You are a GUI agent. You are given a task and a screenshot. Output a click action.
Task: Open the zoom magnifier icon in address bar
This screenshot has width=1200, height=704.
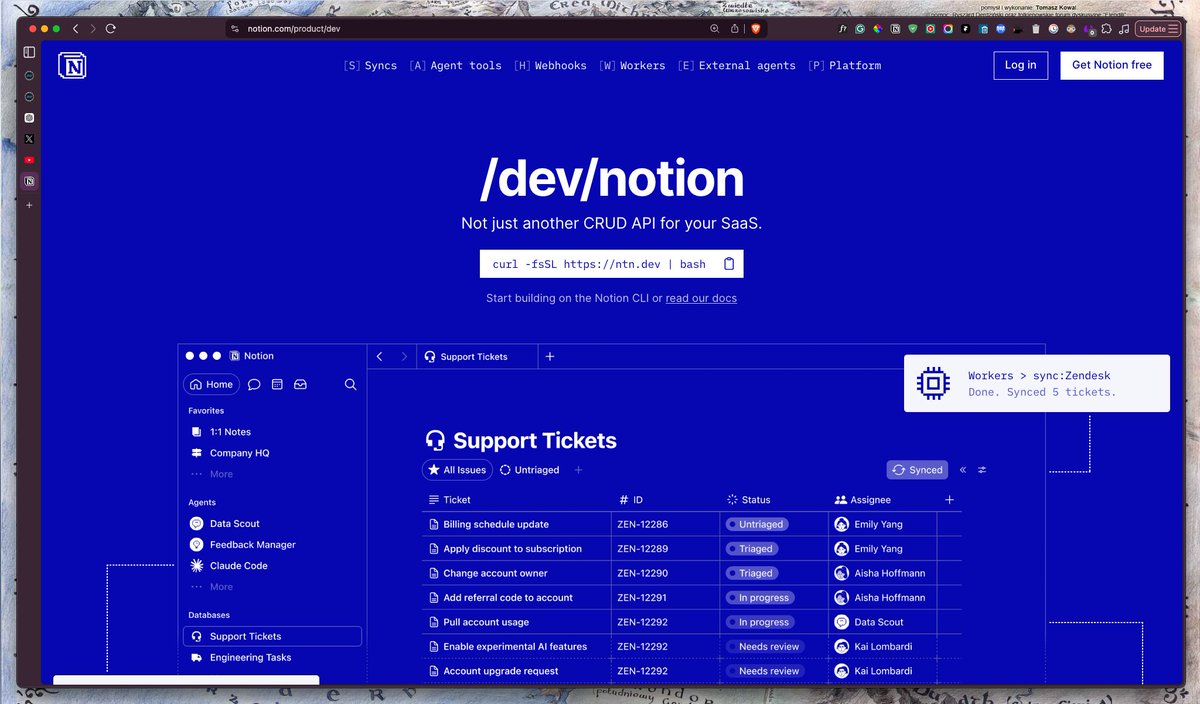pos(715,29)
